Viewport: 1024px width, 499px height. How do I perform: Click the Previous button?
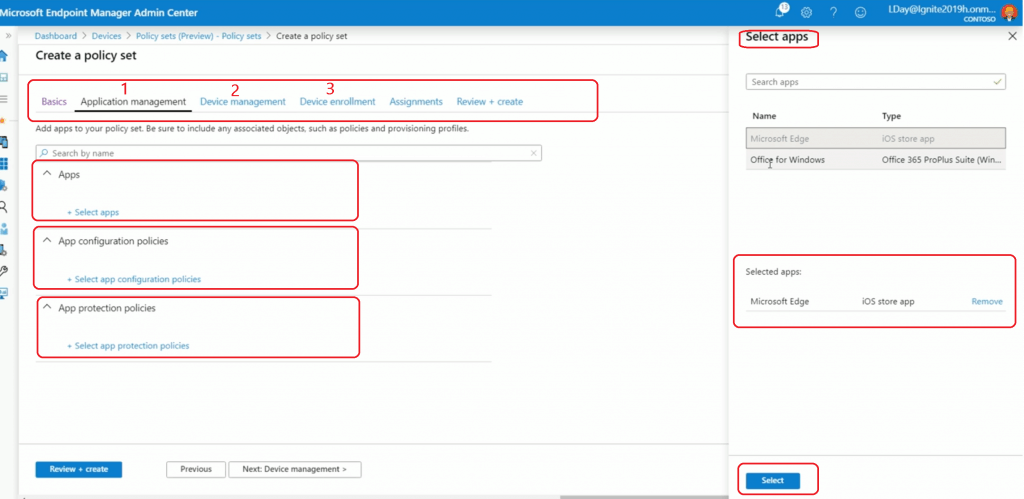(x=196, y=469)
